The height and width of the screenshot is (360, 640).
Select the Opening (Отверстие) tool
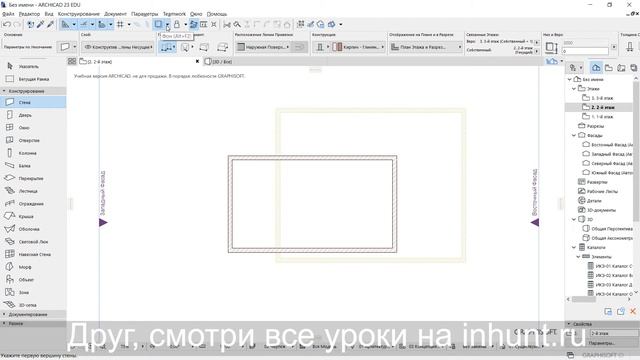[x=33, y=140]
